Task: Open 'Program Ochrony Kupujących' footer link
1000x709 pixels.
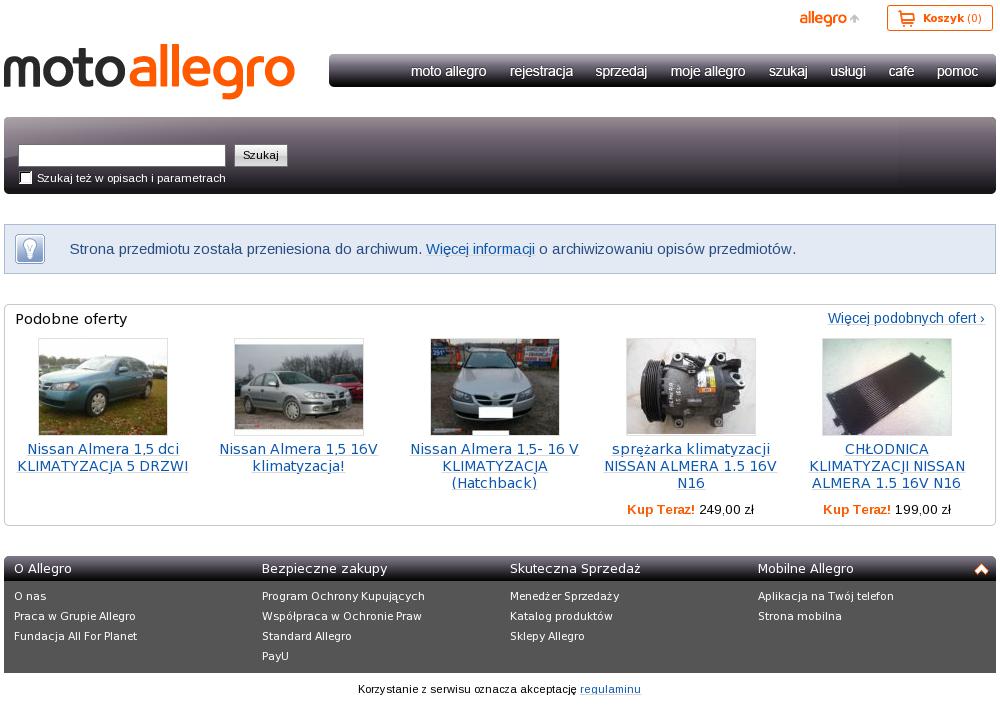Action: point(343,596)
